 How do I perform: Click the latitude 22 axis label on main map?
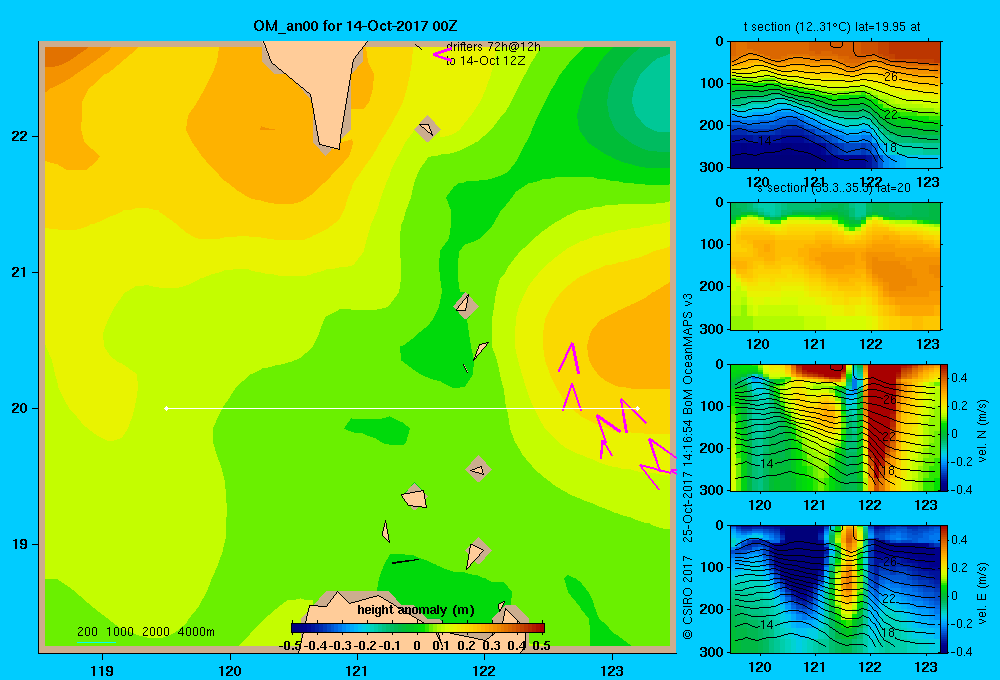tap(20, 136)
